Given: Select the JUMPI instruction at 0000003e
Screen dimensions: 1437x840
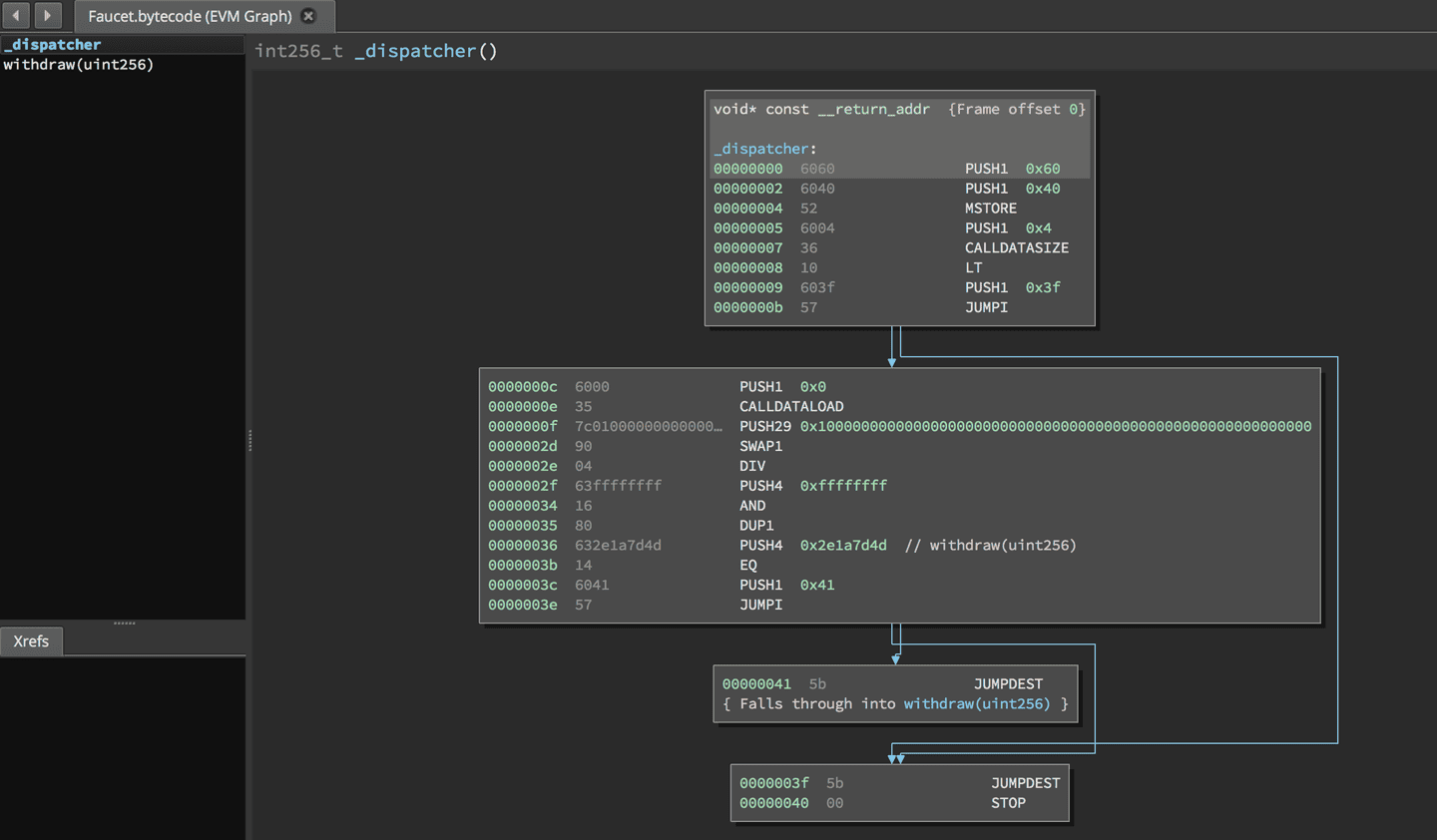Looking at the screenshot, I should tap(760, 605).
